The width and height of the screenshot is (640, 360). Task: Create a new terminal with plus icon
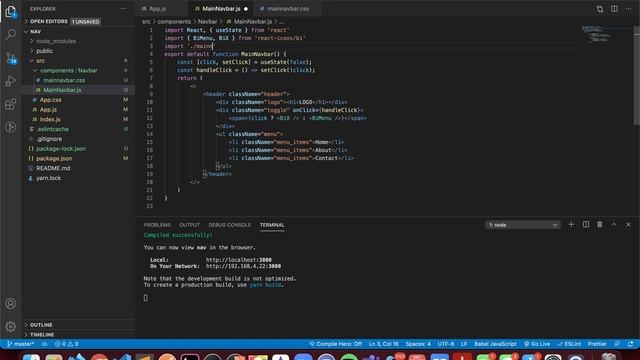[x=571, y=224]
